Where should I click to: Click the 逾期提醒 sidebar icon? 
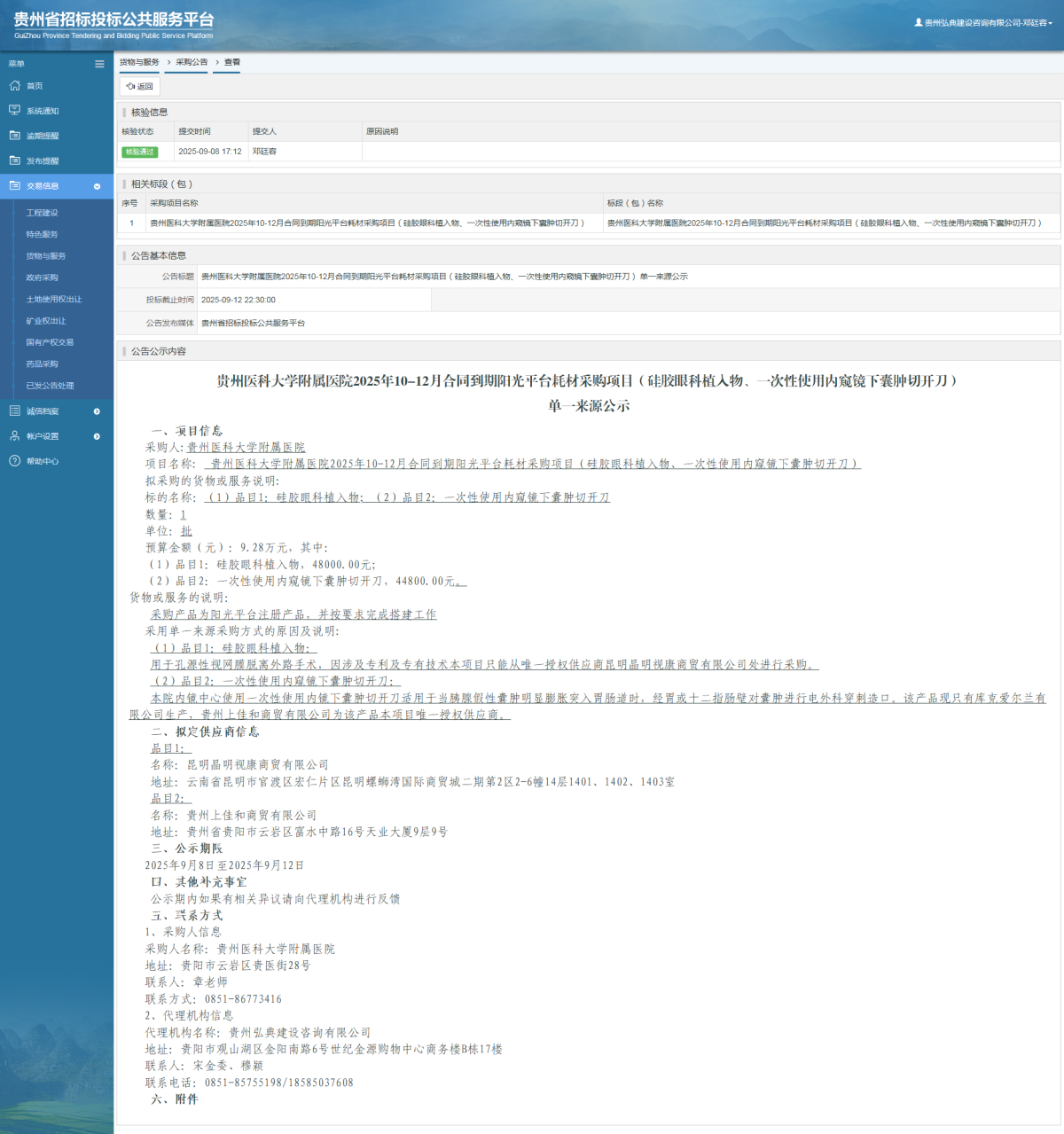pos(14,136)
